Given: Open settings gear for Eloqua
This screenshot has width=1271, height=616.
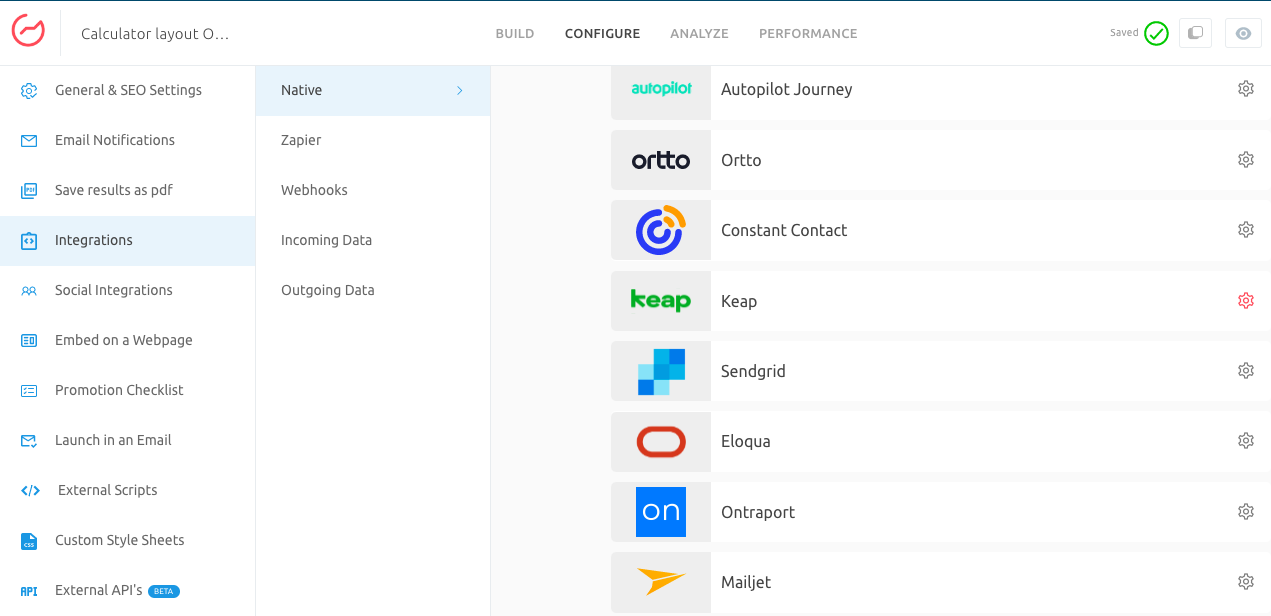Looking at the screenshot, I should pyautogui.click(x=1246, y=441).
